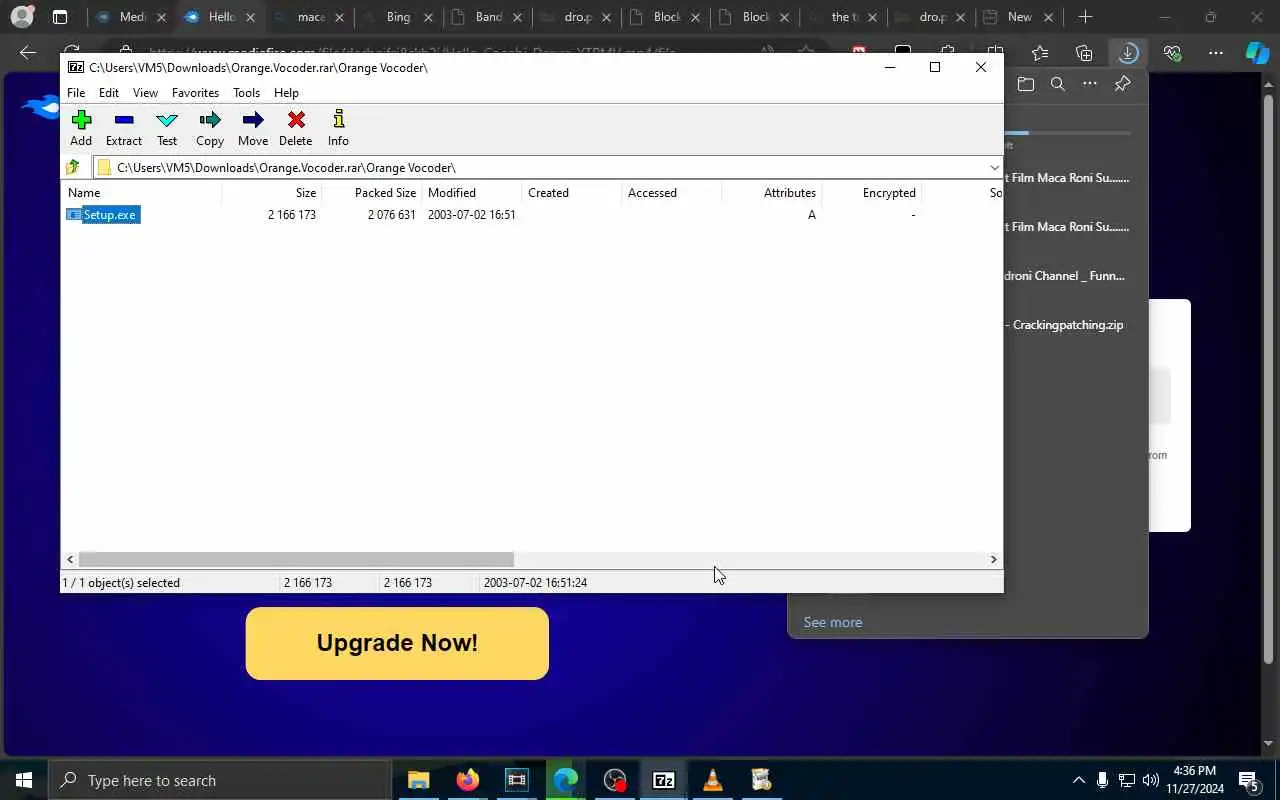Screen dimensions: 1280x800
Task: Go up one folder level icon
Action: pyautogui.click(x=73, y=167)
